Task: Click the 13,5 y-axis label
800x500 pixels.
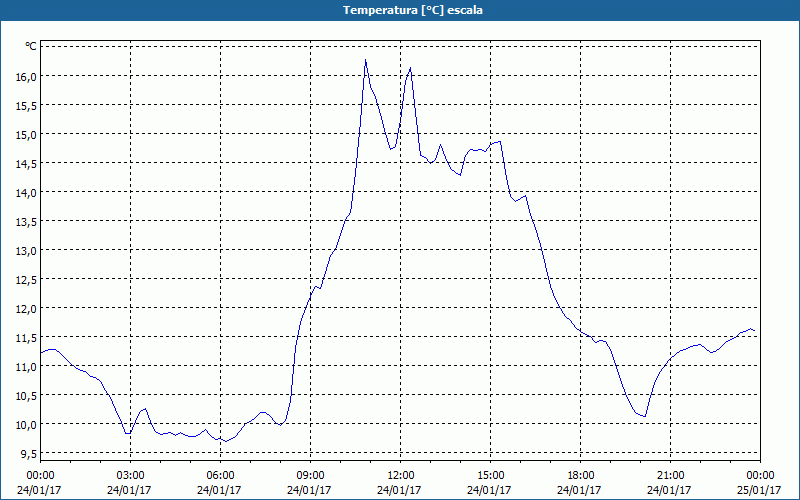Action: click(28, 221)
